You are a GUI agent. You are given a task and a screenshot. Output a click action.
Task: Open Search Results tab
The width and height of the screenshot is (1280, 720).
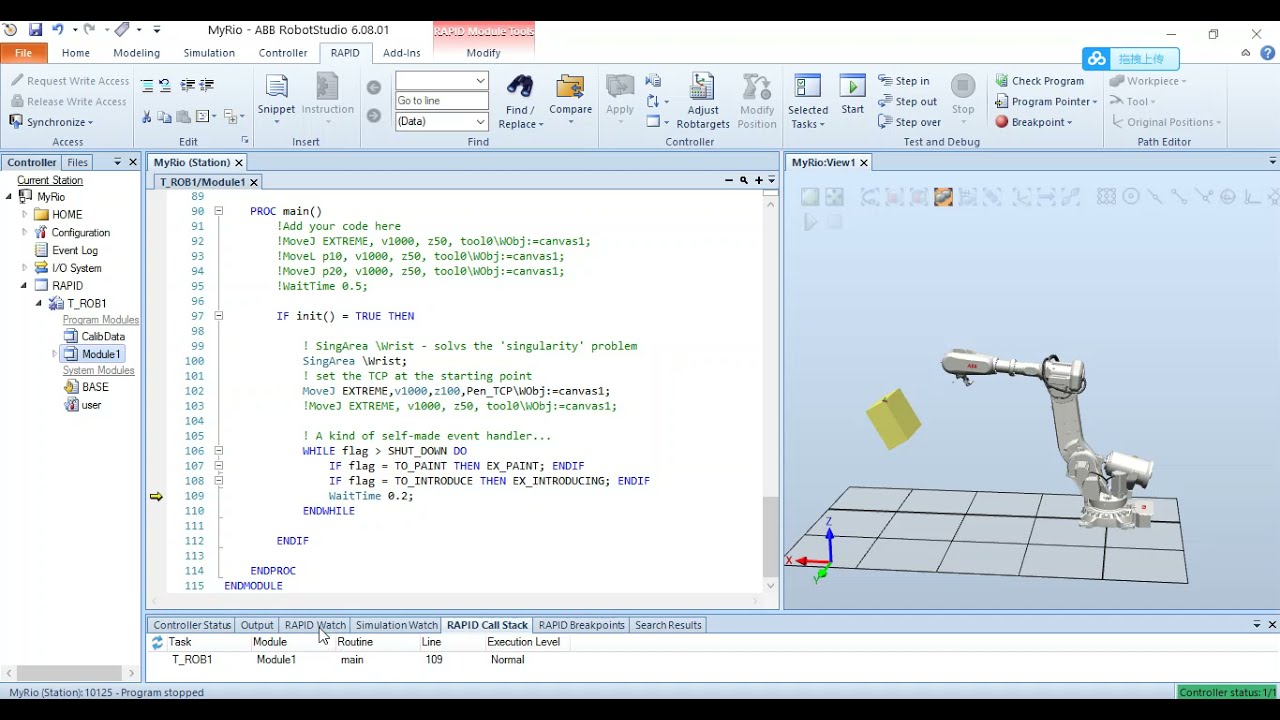pyautogui.click(x=668, y=625)
